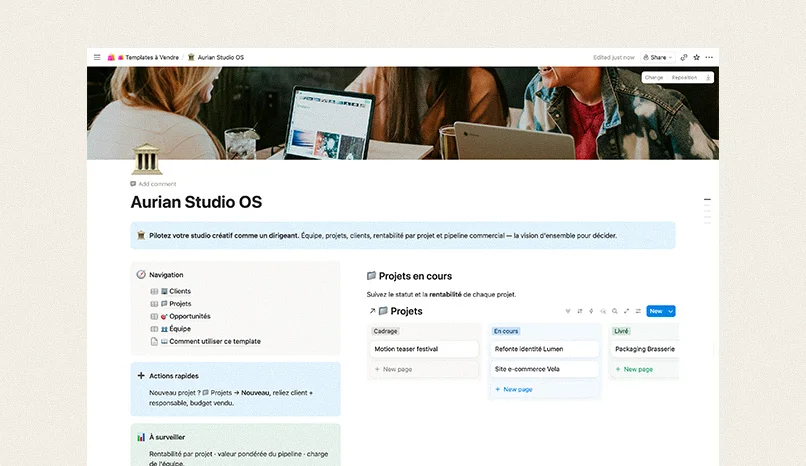Click the board search magnifier icon
Screen dimensions: 806x466
[x=615, y=311]
